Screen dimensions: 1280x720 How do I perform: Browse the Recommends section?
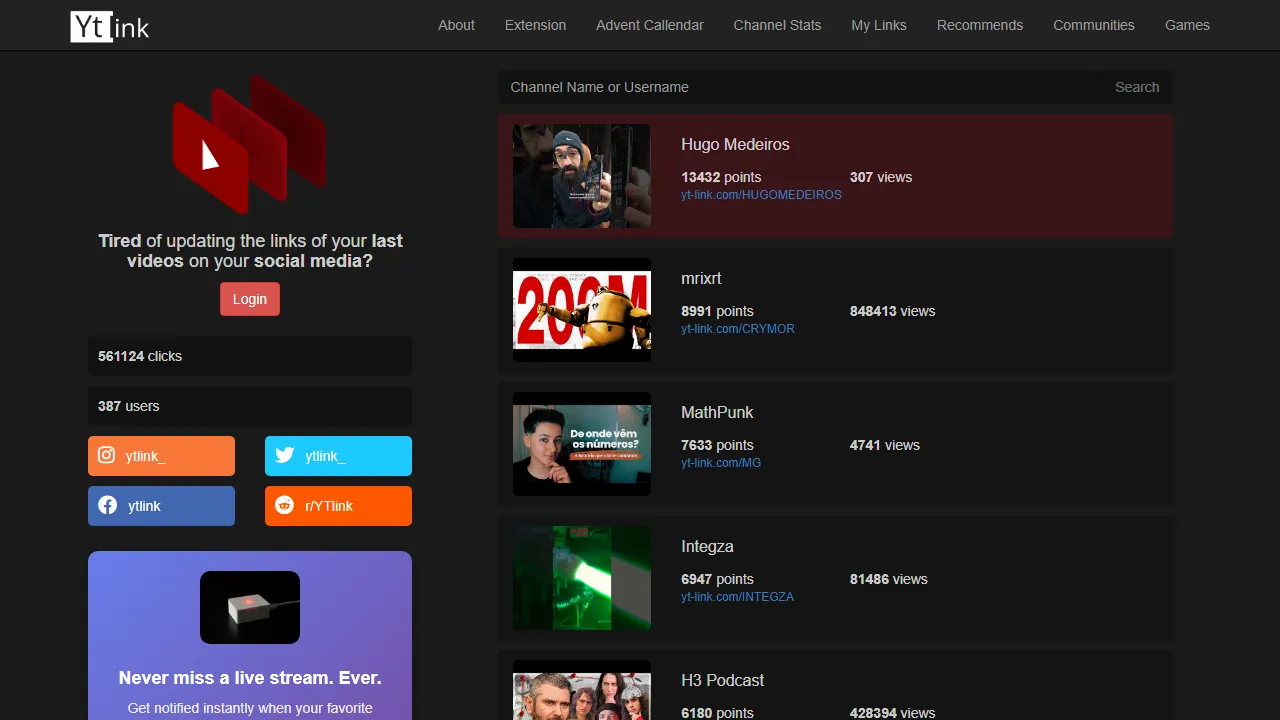(x=980, y=25)
